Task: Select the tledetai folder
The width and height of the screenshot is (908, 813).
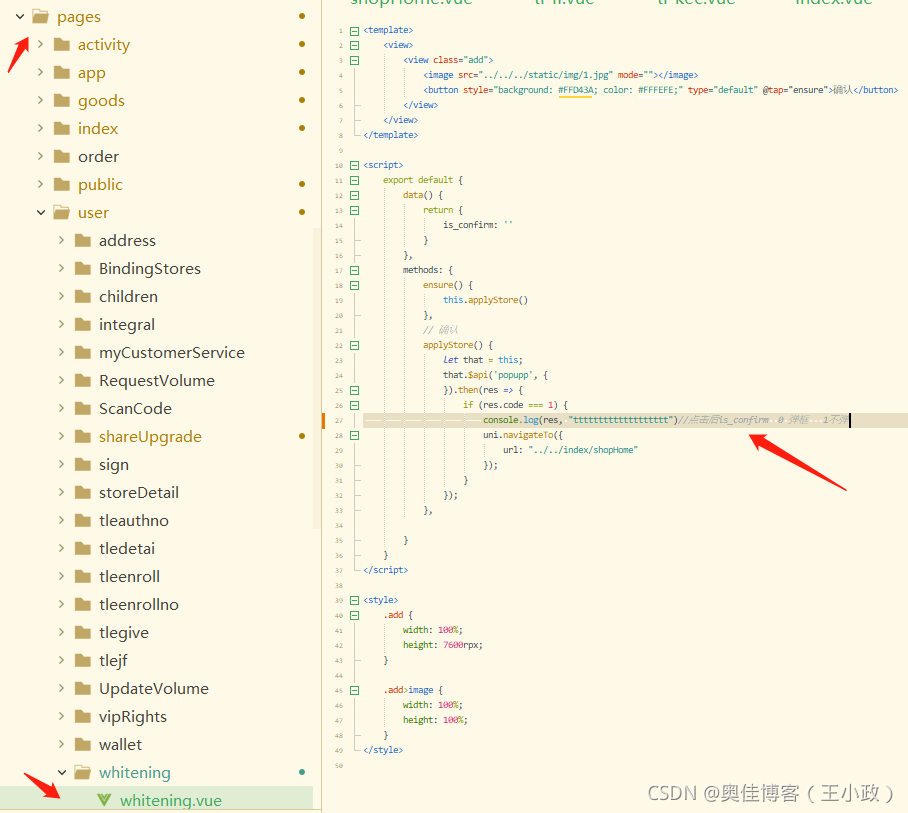Action: tap(127, 548)
